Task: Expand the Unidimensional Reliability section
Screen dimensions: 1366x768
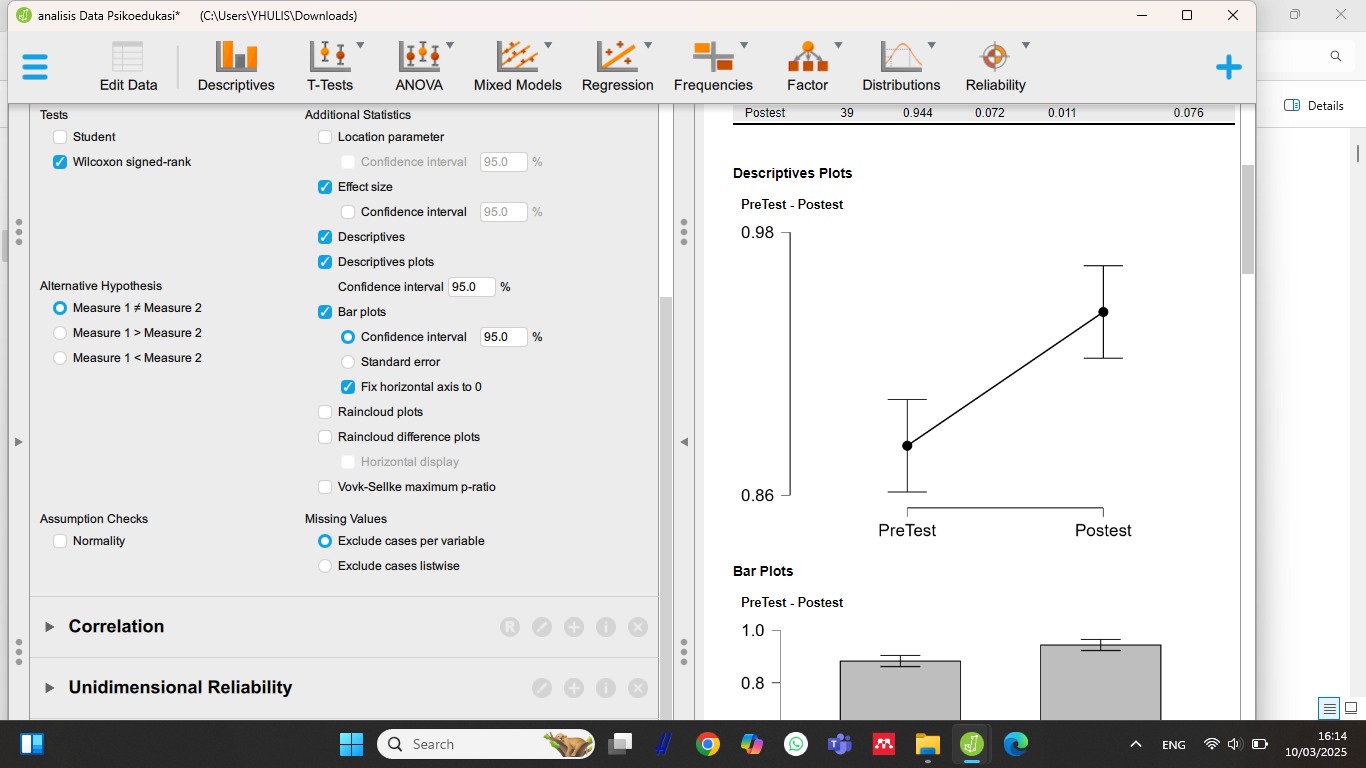Action: [180, 688]
